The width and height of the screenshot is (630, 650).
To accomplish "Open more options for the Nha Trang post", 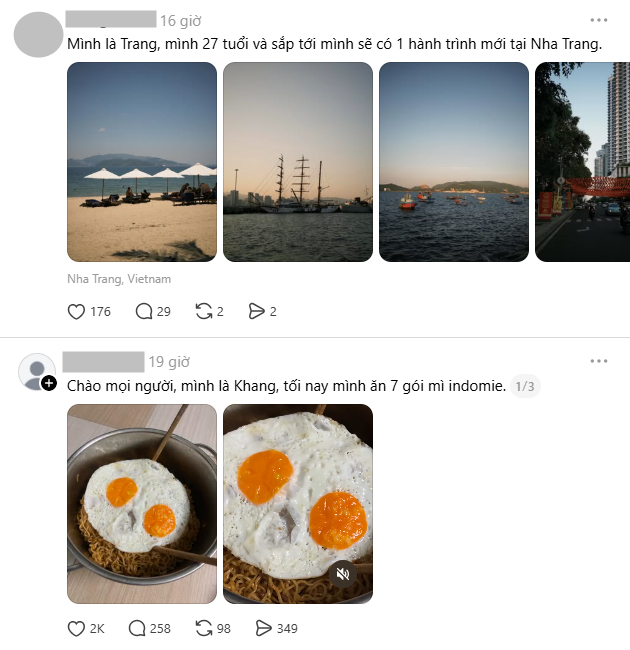I will (x=599, y=20).
